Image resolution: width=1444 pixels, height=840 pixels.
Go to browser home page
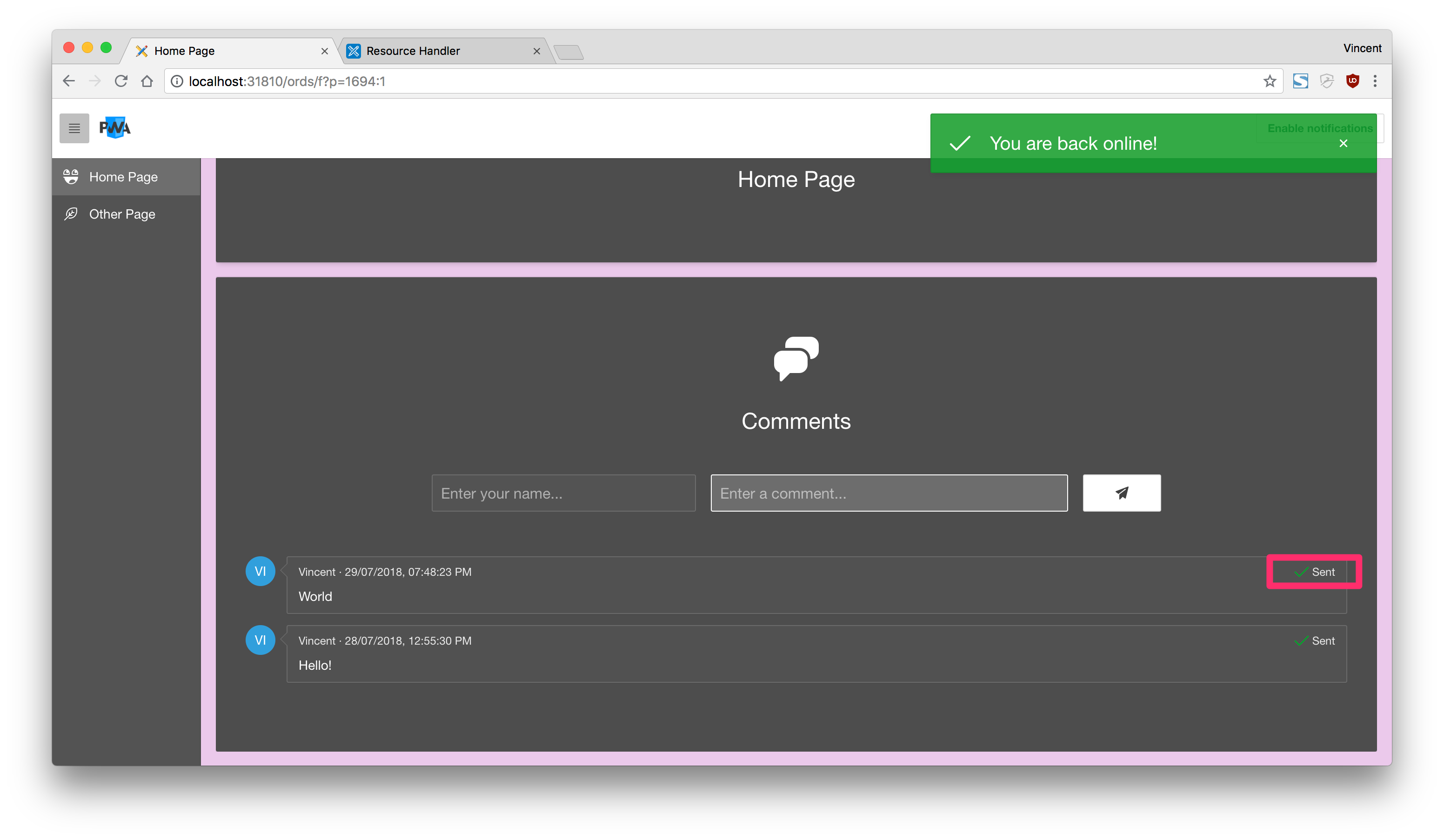(147, 81)
